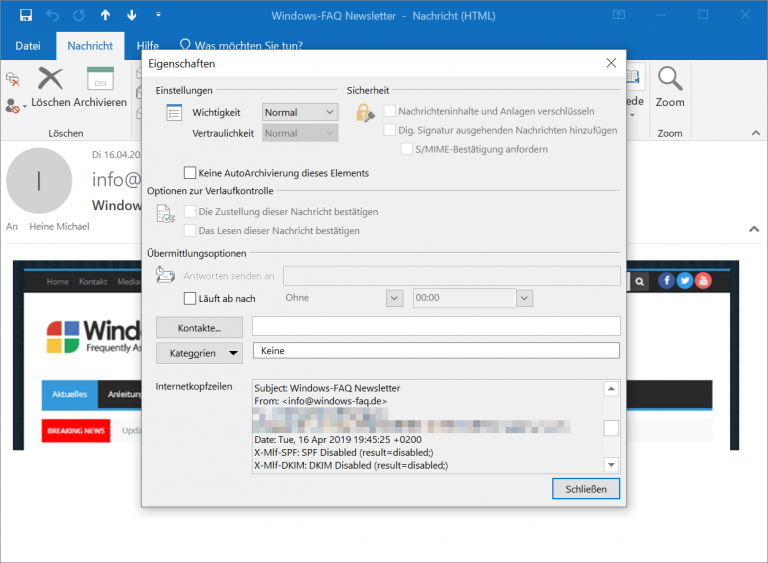Screen dimensions: 768x563
Task: Click the Schließen button
Action: [585, 488]
